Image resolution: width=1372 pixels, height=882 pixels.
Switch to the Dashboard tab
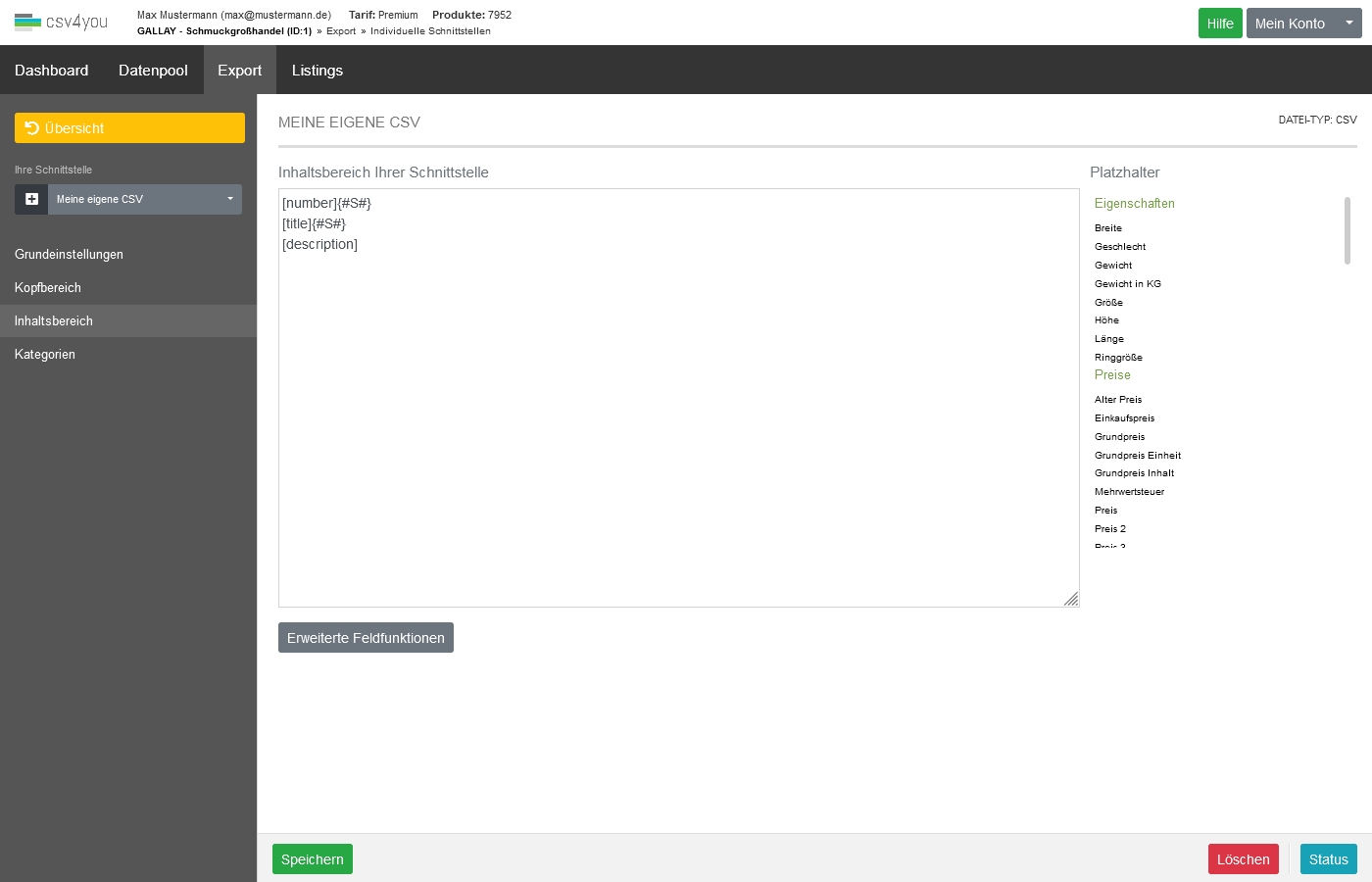point(51,71)
